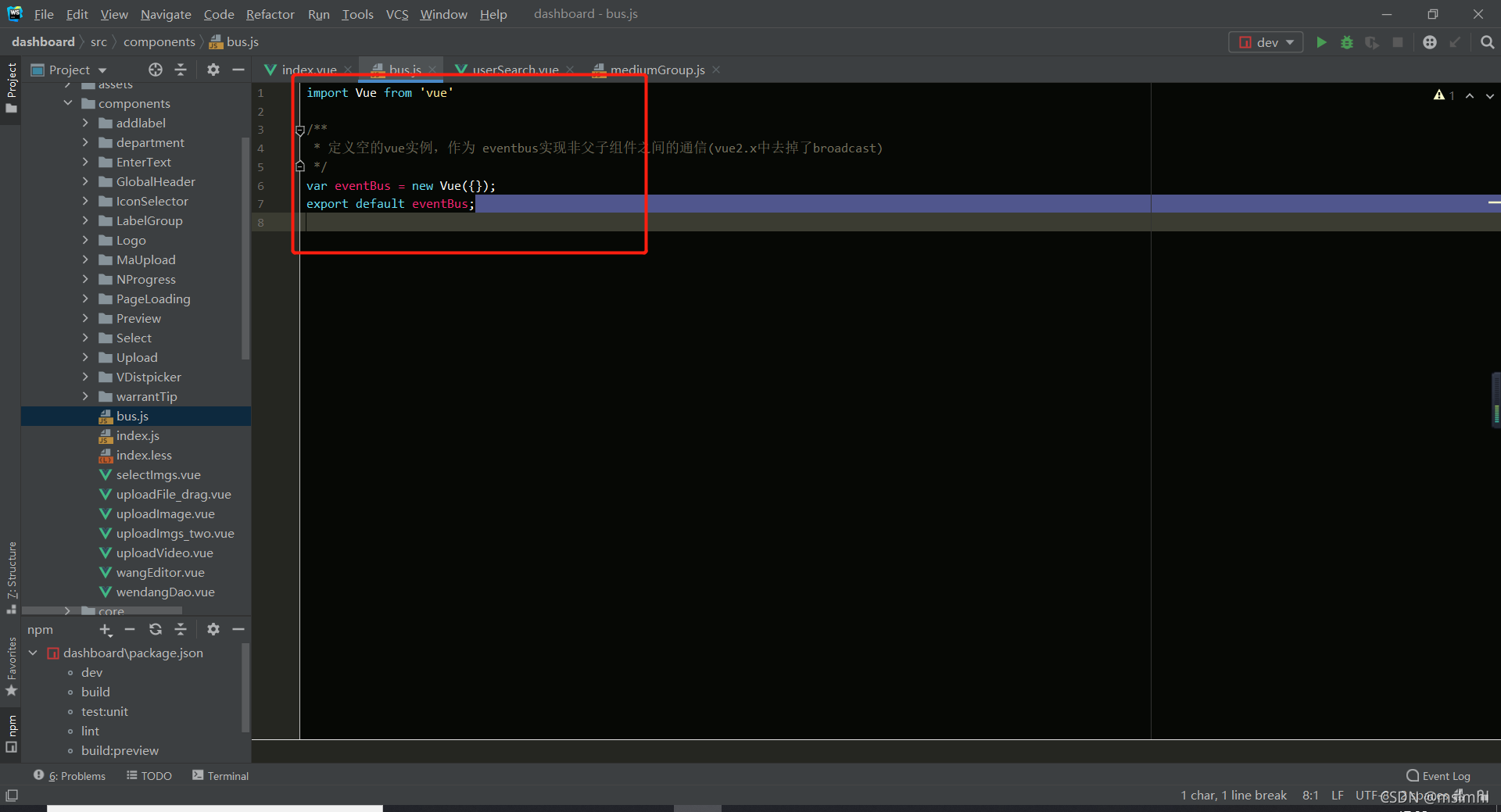Open dev run configuration dropdown

point(1266,42)
